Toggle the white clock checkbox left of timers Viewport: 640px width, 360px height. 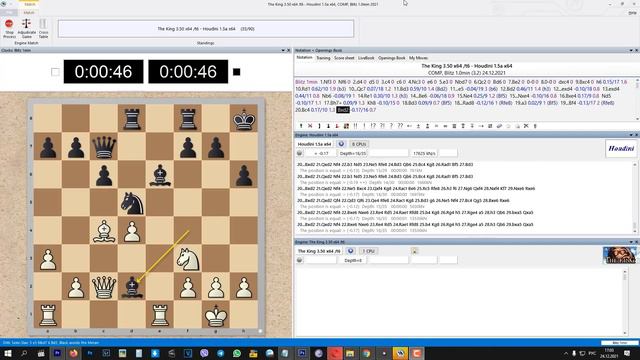[55, 72]
